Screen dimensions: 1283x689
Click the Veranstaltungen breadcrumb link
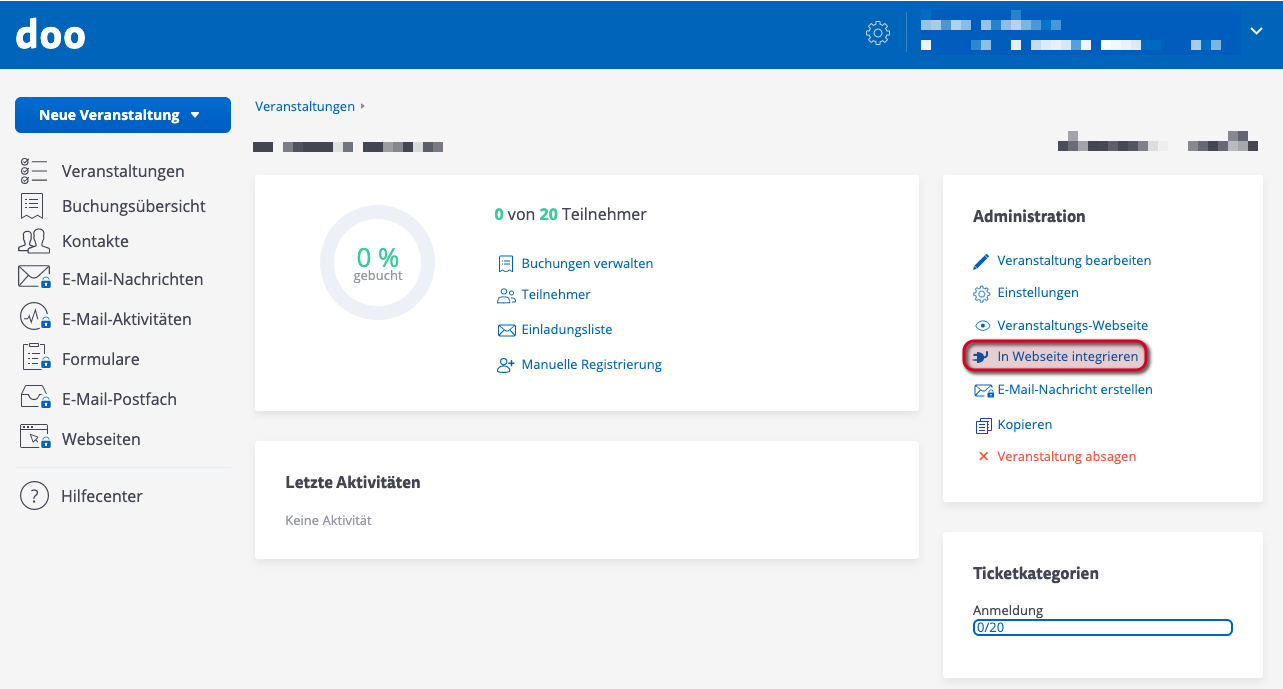pos(305,106)
